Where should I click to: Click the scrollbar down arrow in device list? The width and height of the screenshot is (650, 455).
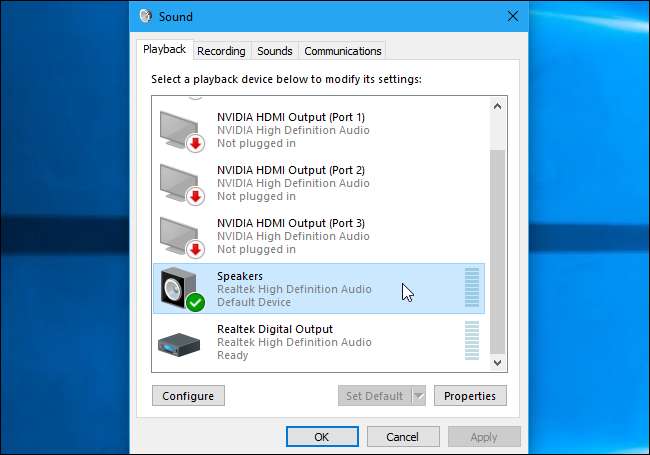click(497, 362)
